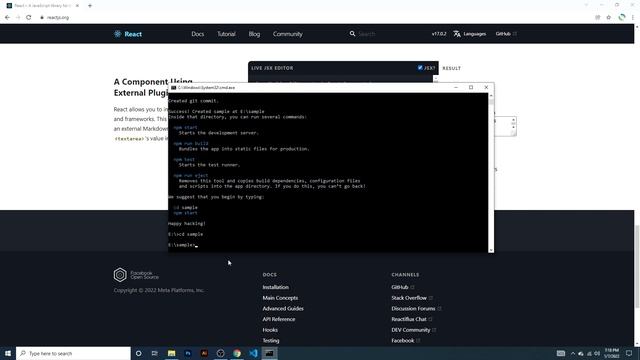Image resolution: width=640 pixels, height=360 pixels.
Task: Click the site search magnifier icon
Action: (x=352, y=34)
